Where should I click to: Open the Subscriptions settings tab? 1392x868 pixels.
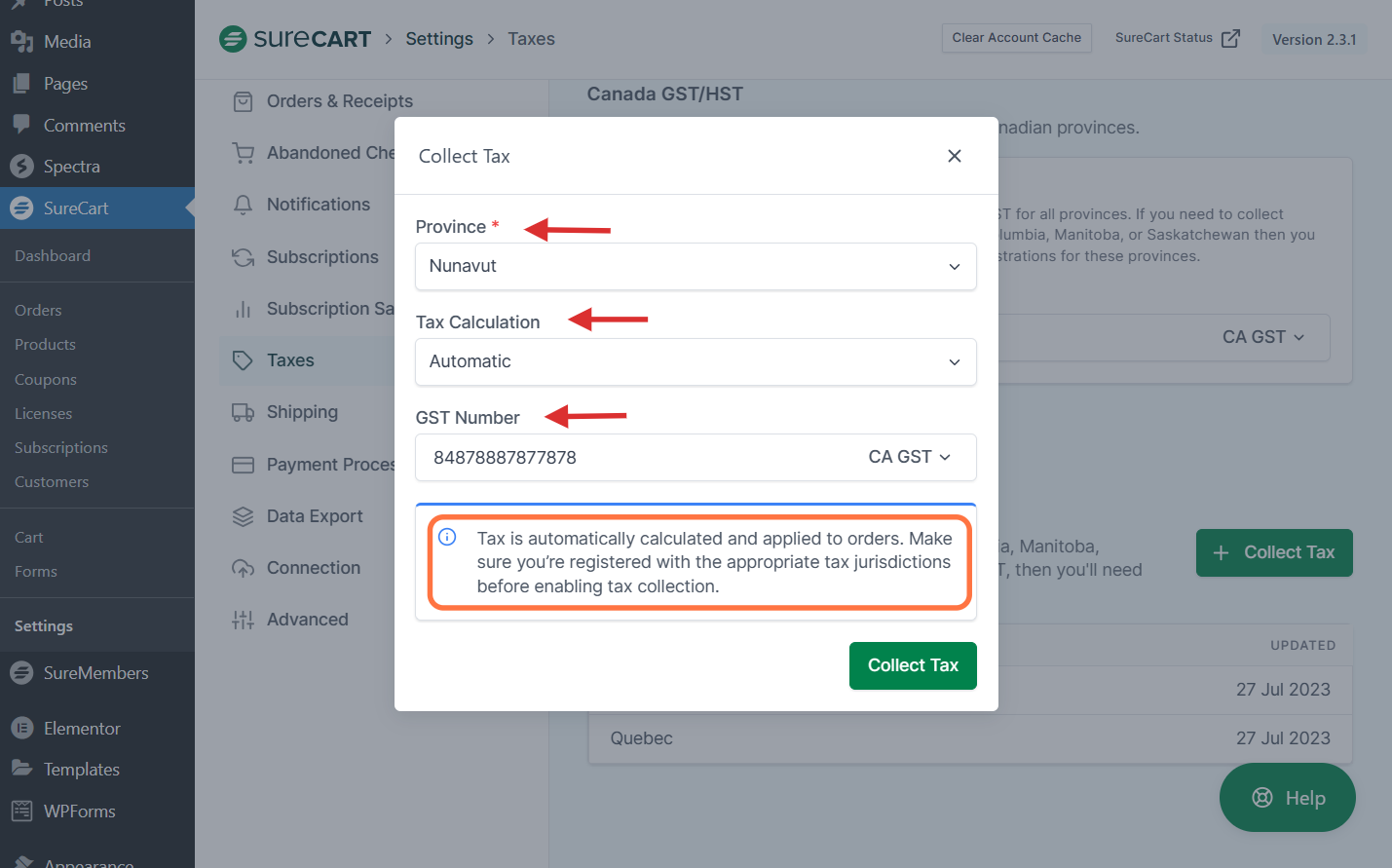point(321,257)
